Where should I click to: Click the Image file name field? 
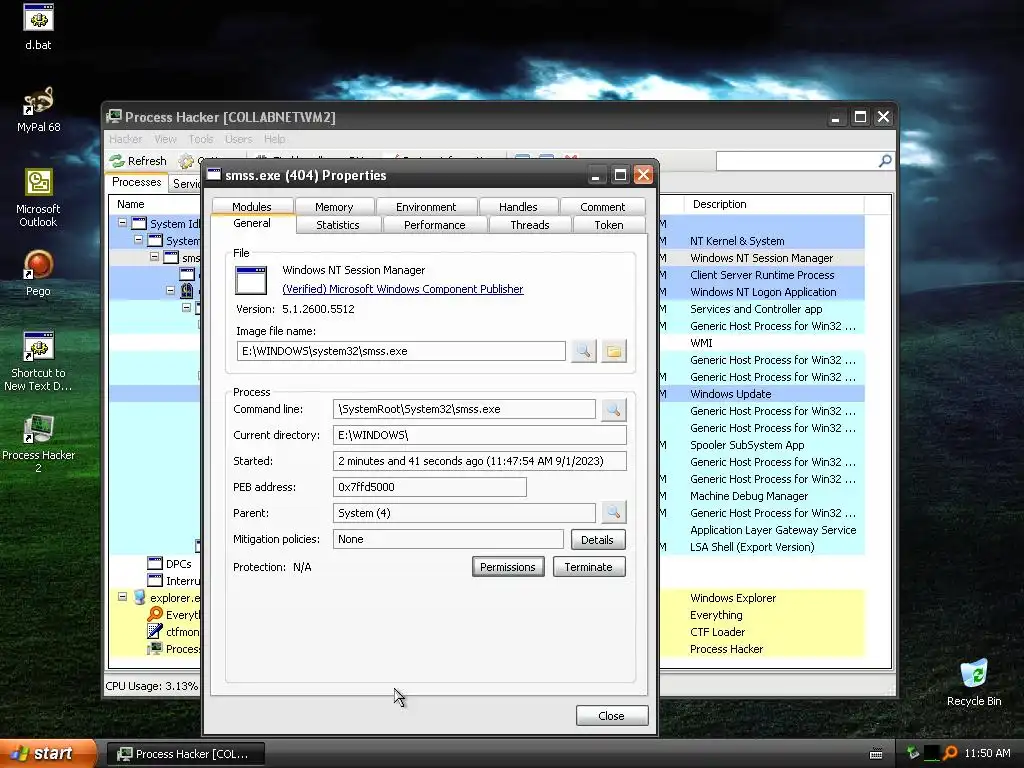click(401, 351)
